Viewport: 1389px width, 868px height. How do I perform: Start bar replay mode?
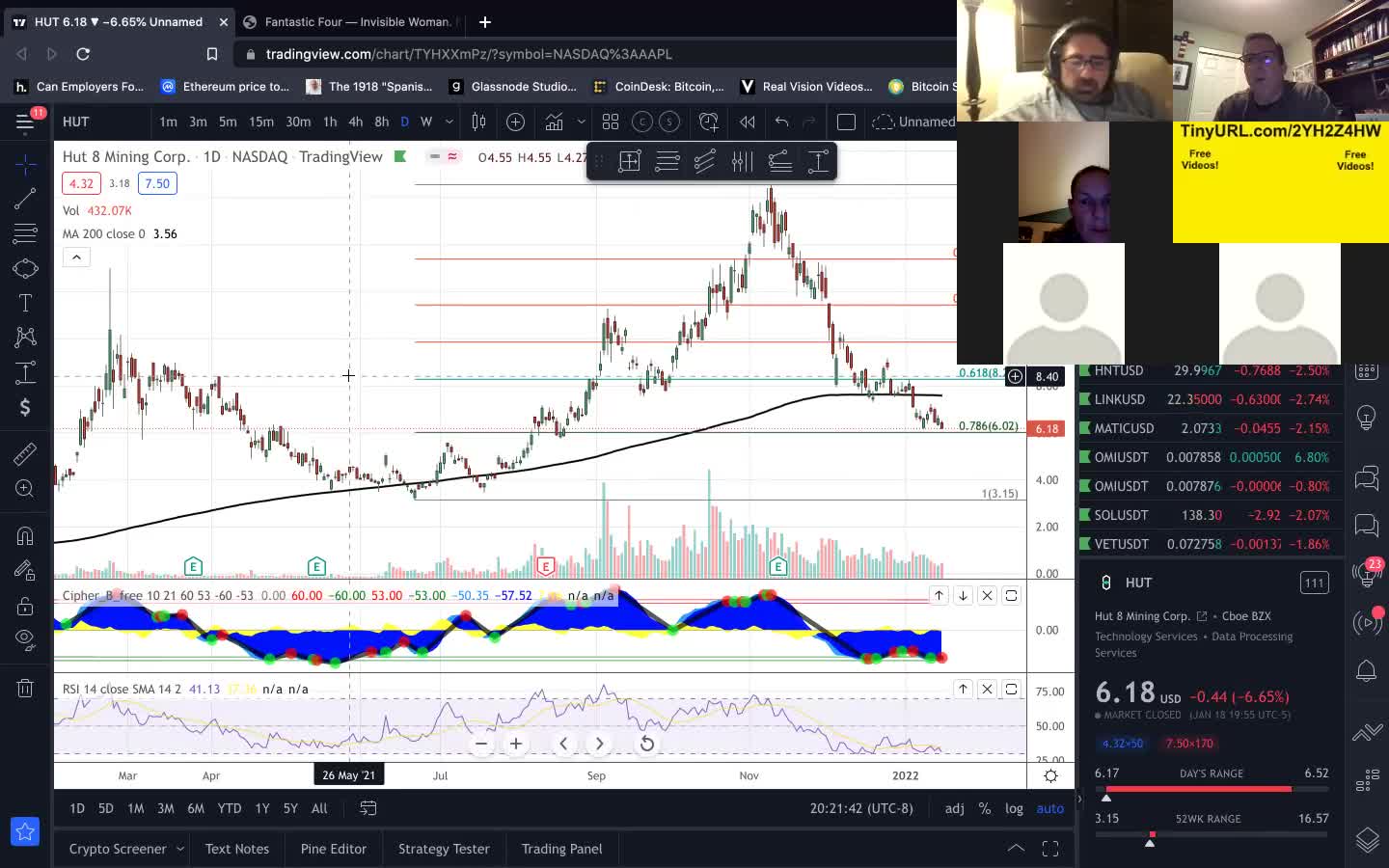point(747,122)
